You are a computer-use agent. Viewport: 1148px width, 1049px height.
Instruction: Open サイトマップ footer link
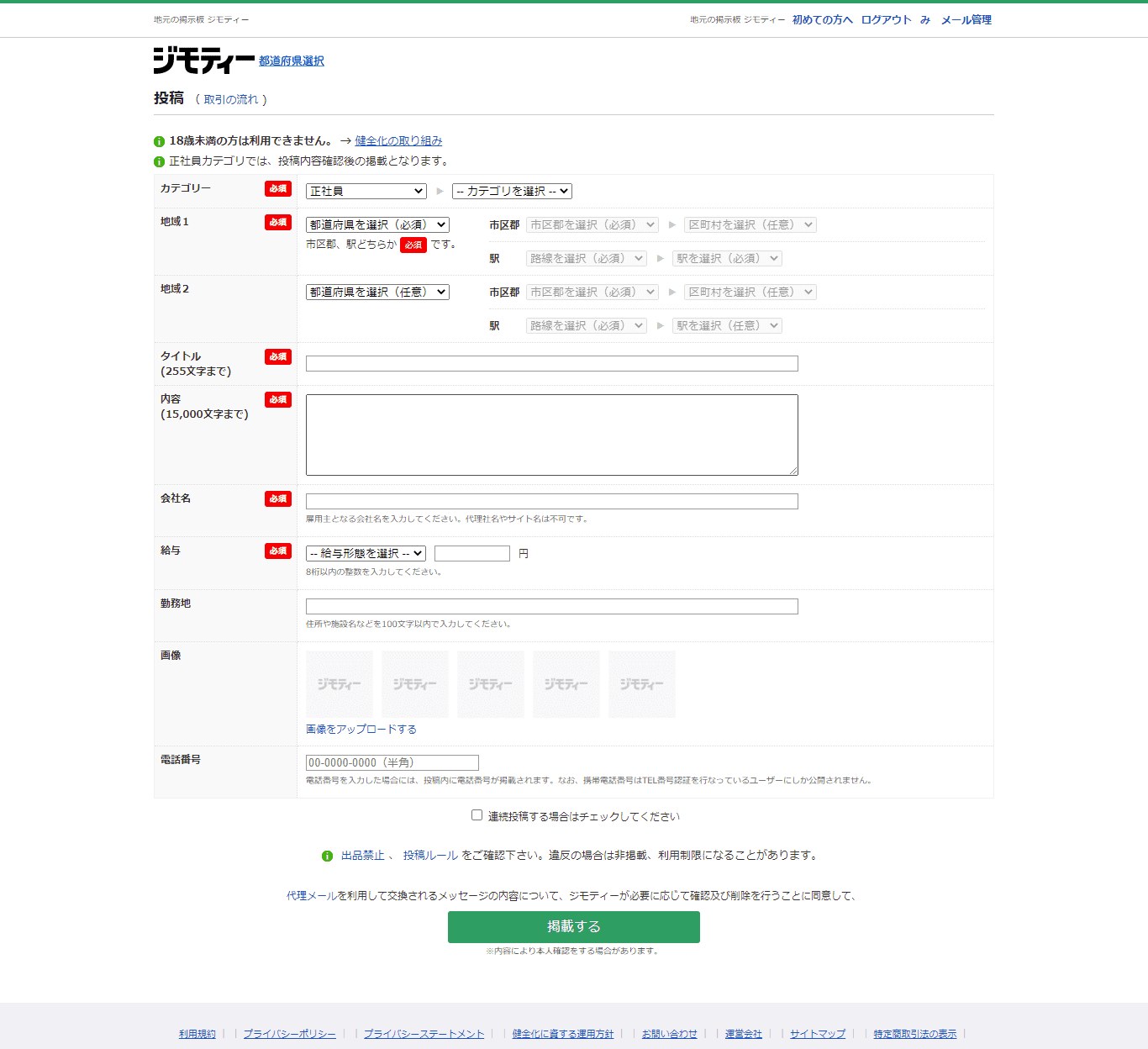[818, 1034]
